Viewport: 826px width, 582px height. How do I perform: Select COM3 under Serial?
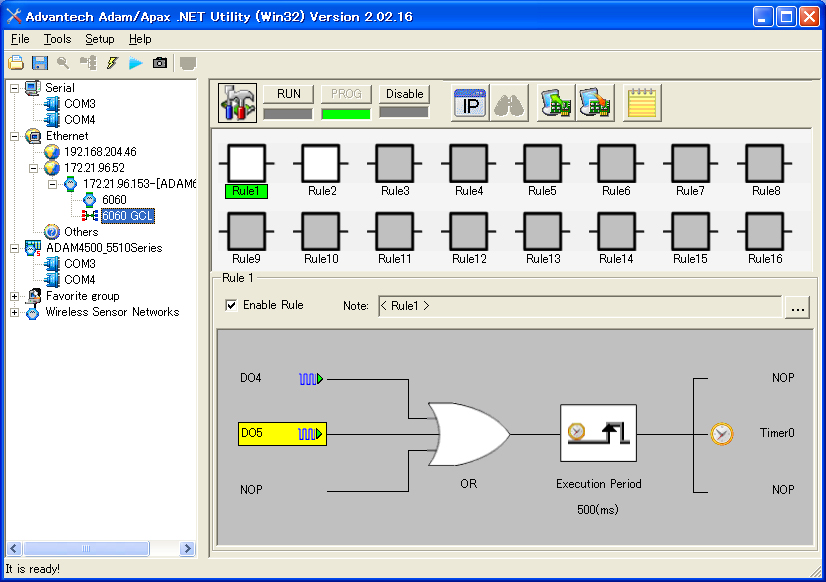point(80,104)
